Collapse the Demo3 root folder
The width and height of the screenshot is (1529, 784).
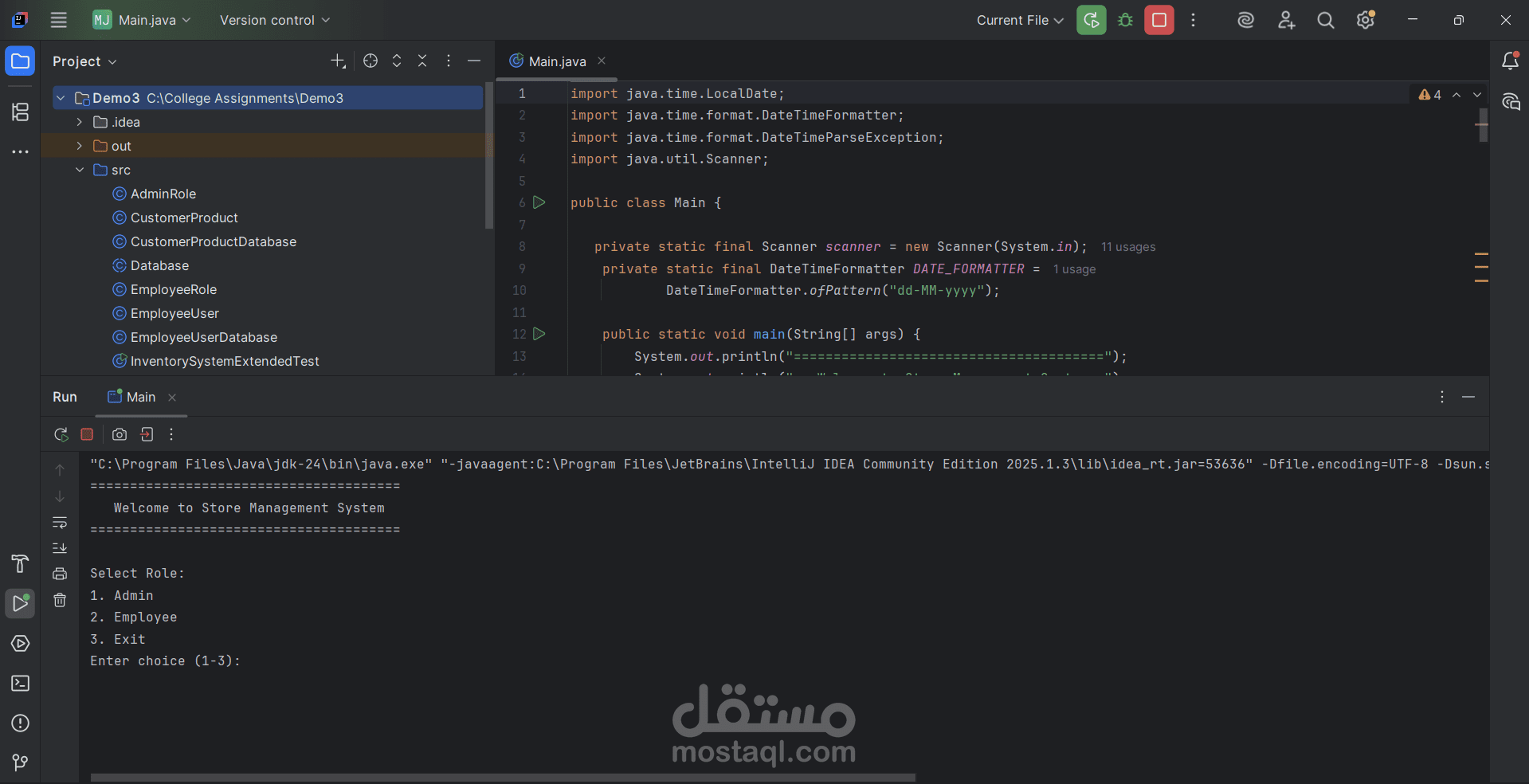pos(61,98)
